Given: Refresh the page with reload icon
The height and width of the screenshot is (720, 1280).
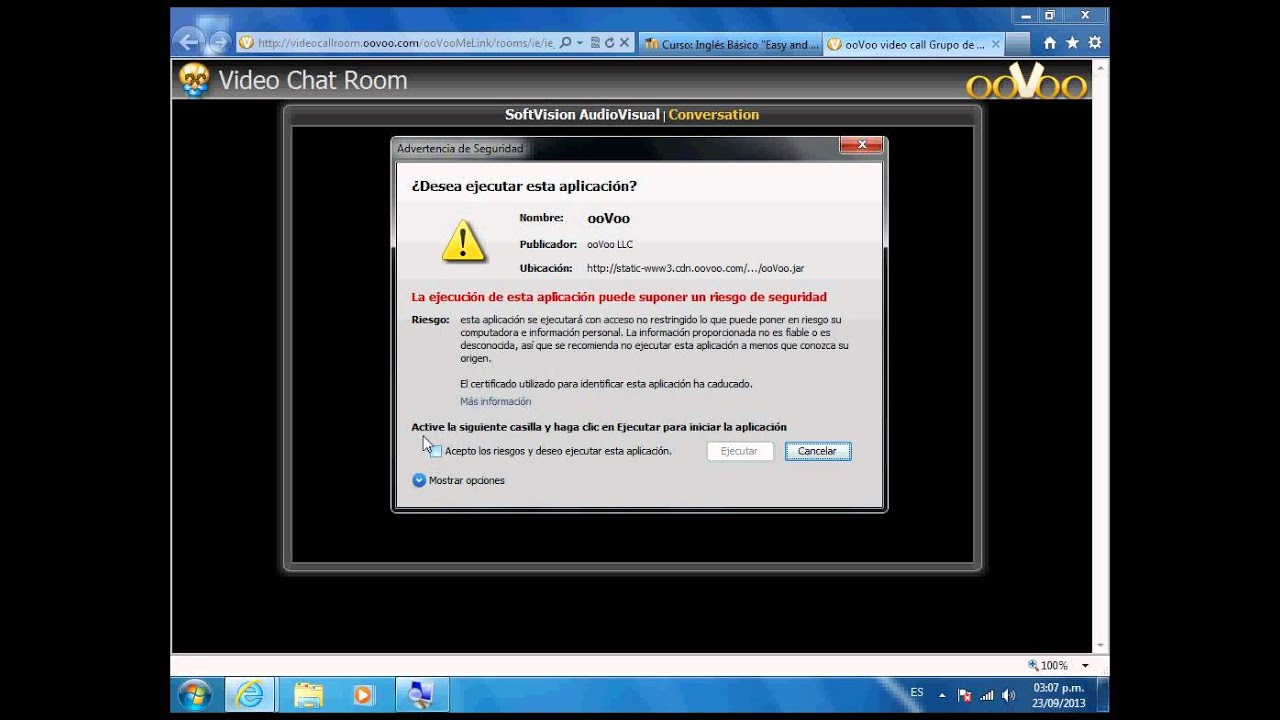Looking at the screenshot, I should 609,43.
